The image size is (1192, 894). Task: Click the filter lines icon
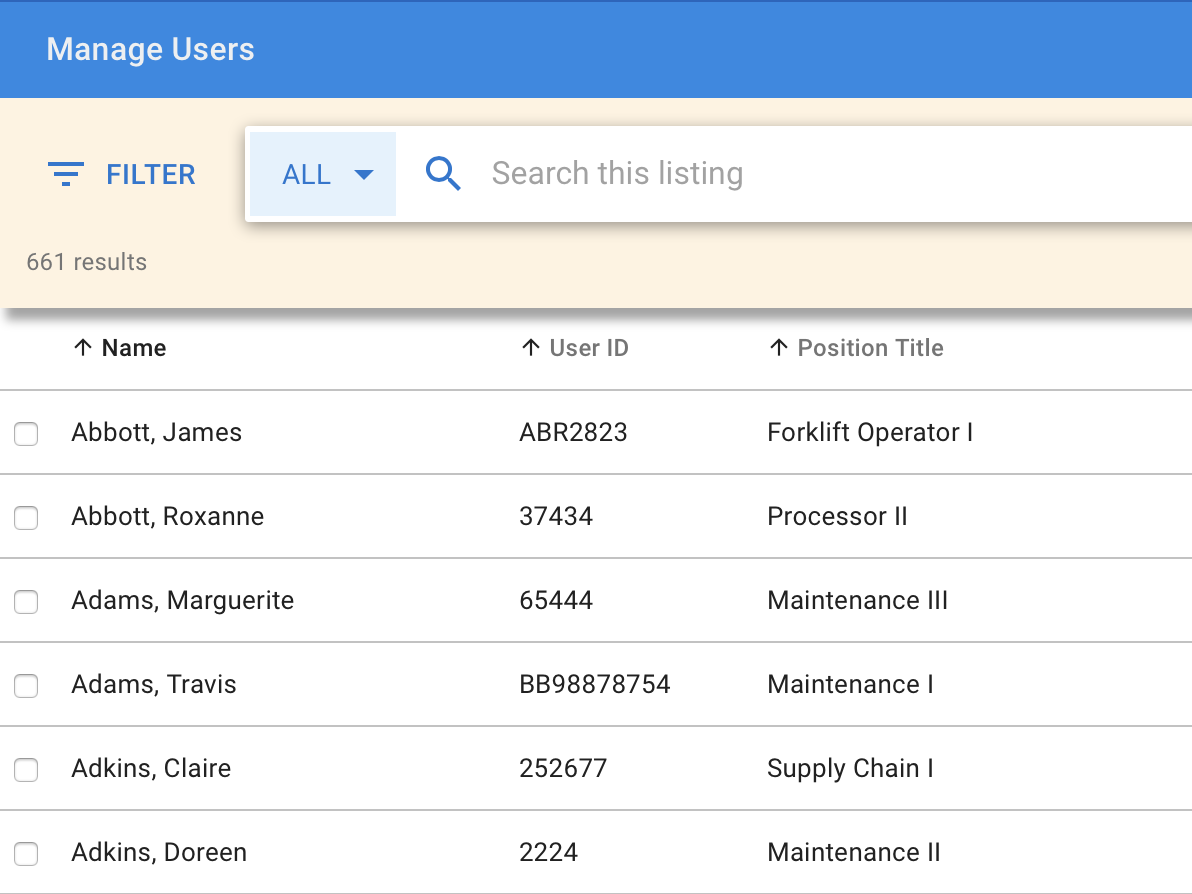click(x=66, y=174)
